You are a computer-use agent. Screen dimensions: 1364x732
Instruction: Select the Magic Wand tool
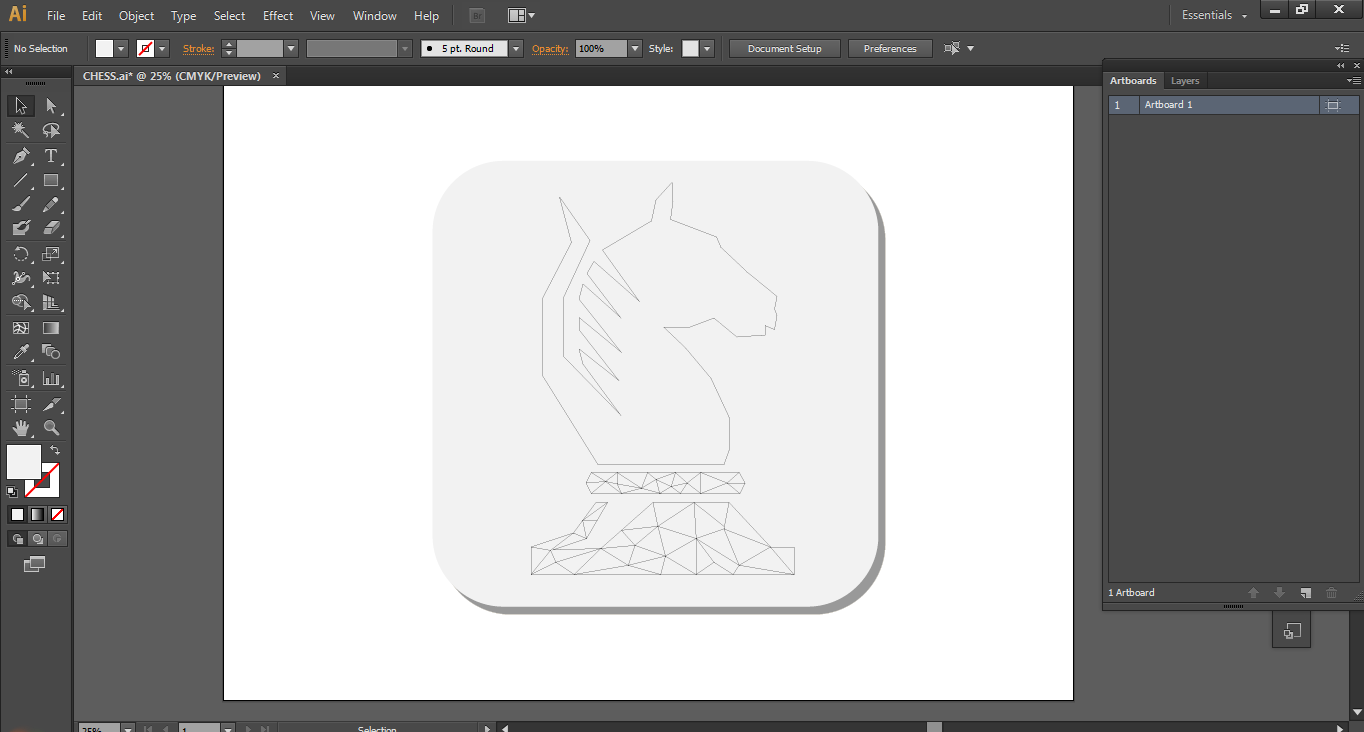(x=21, y=130)
